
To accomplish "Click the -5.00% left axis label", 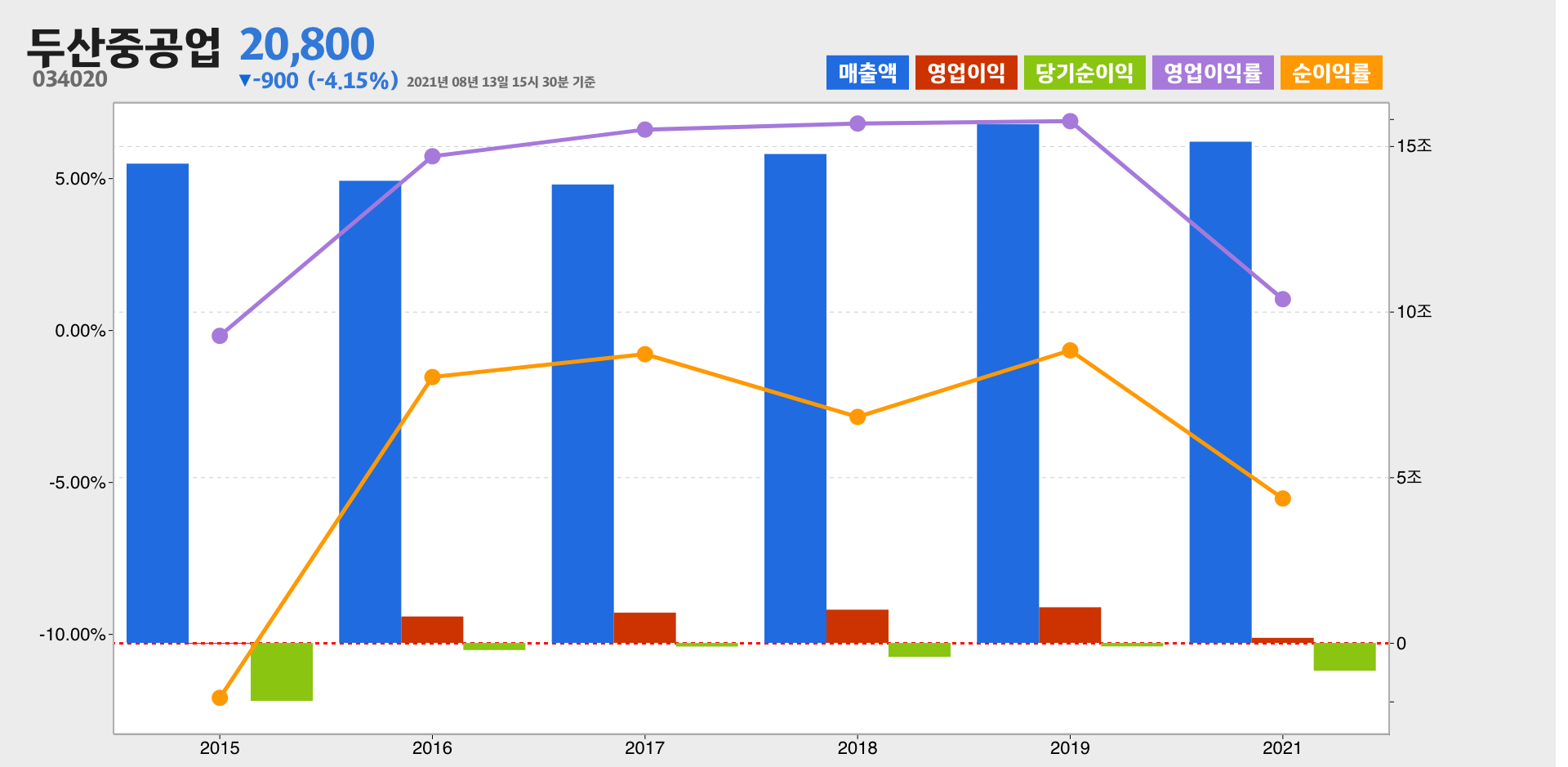I will coord(78,483).
